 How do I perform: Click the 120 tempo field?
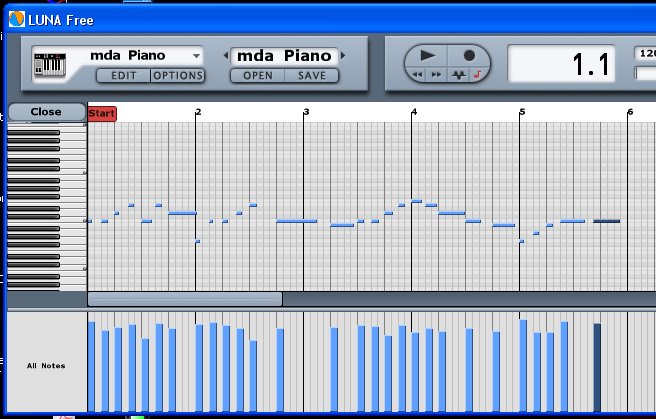click(x=645, y=53)
